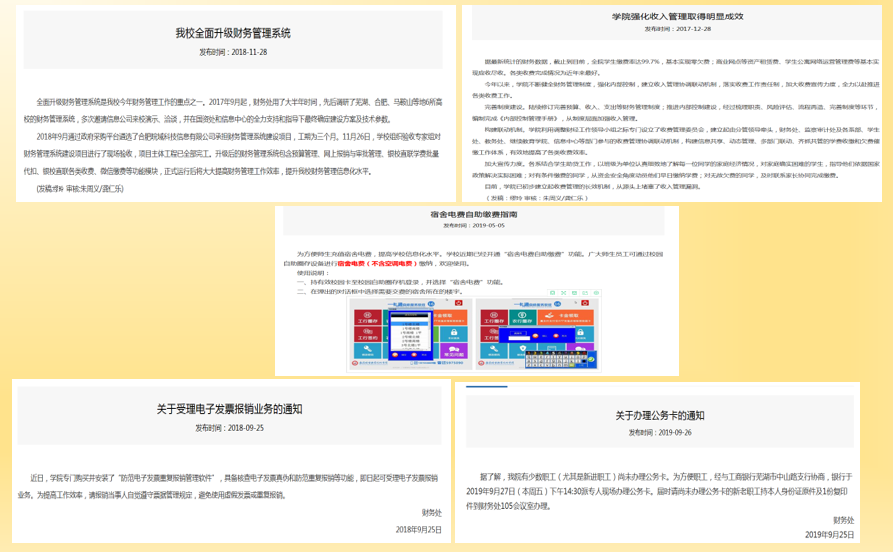Click red text 宿舍电费（不含空调电费）
This screenshot has width=893, height=552.
(377, 264)
